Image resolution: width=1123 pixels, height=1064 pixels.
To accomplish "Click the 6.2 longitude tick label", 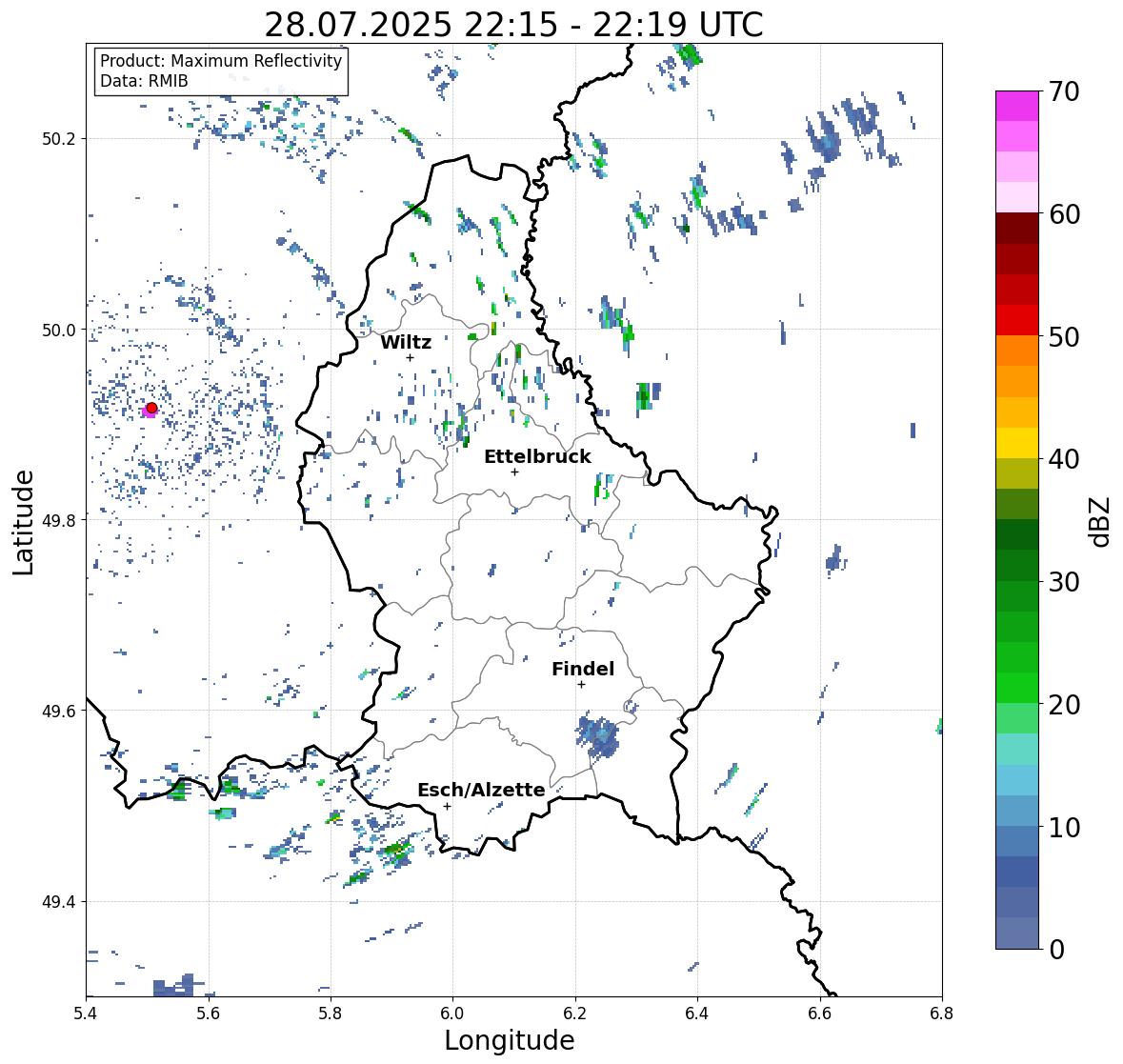I will (x=575, y=1014).
